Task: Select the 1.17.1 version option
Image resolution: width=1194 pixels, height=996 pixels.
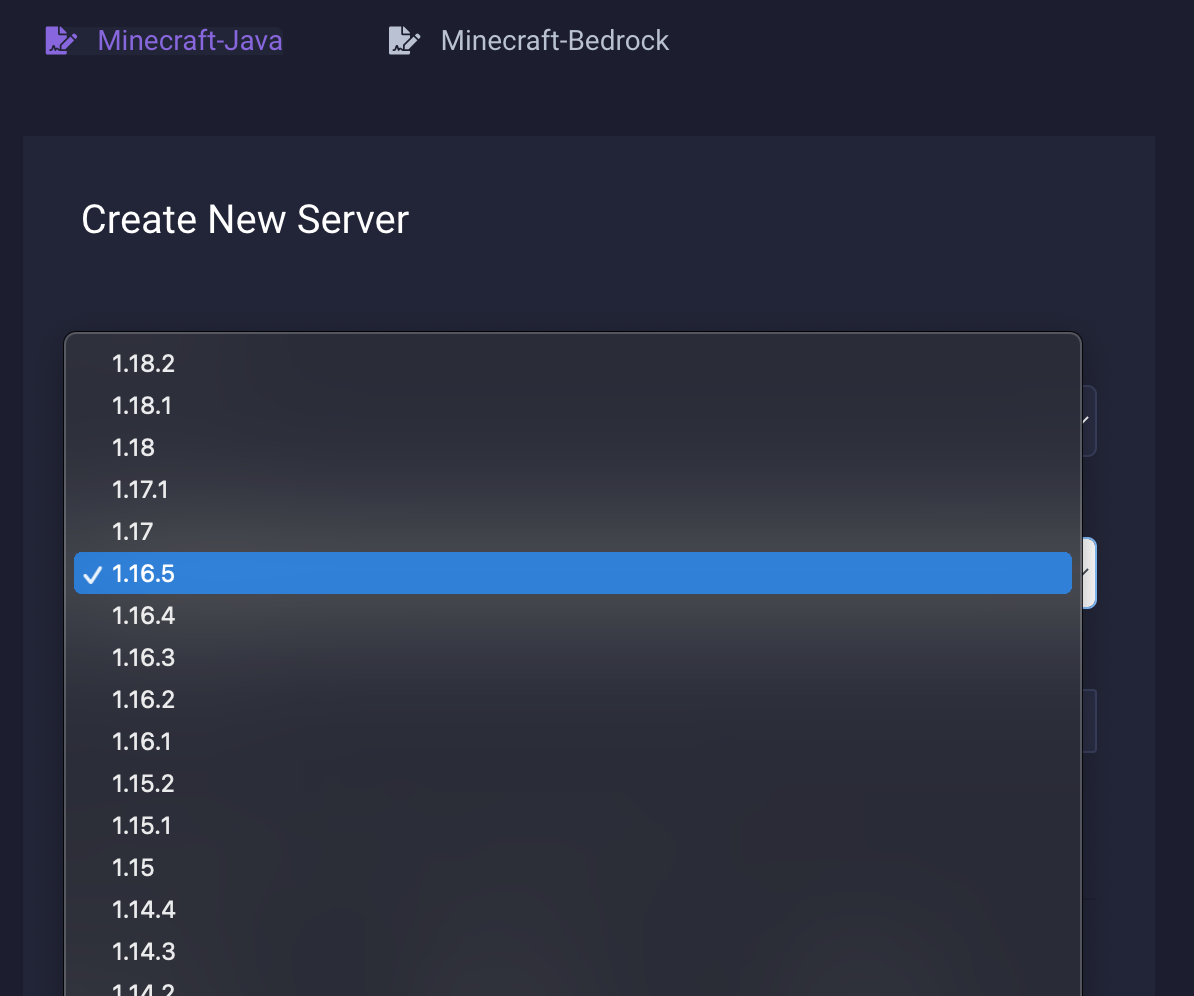Action: 140,490
